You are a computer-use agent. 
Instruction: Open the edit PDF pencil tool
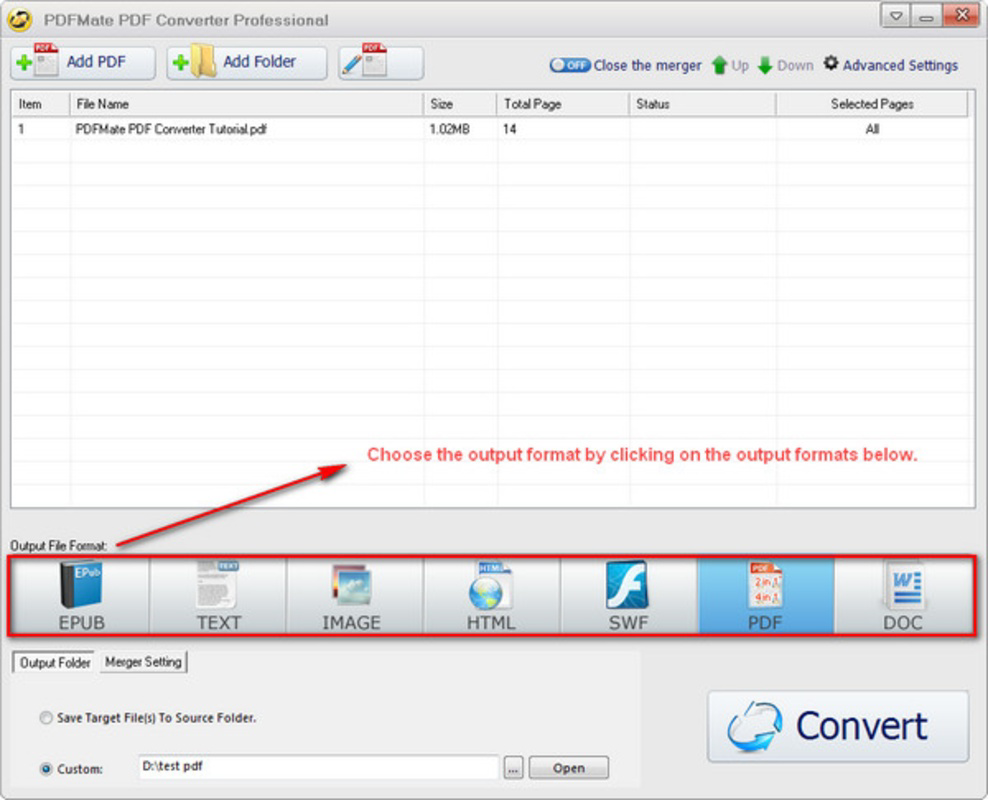click(381, 62)
